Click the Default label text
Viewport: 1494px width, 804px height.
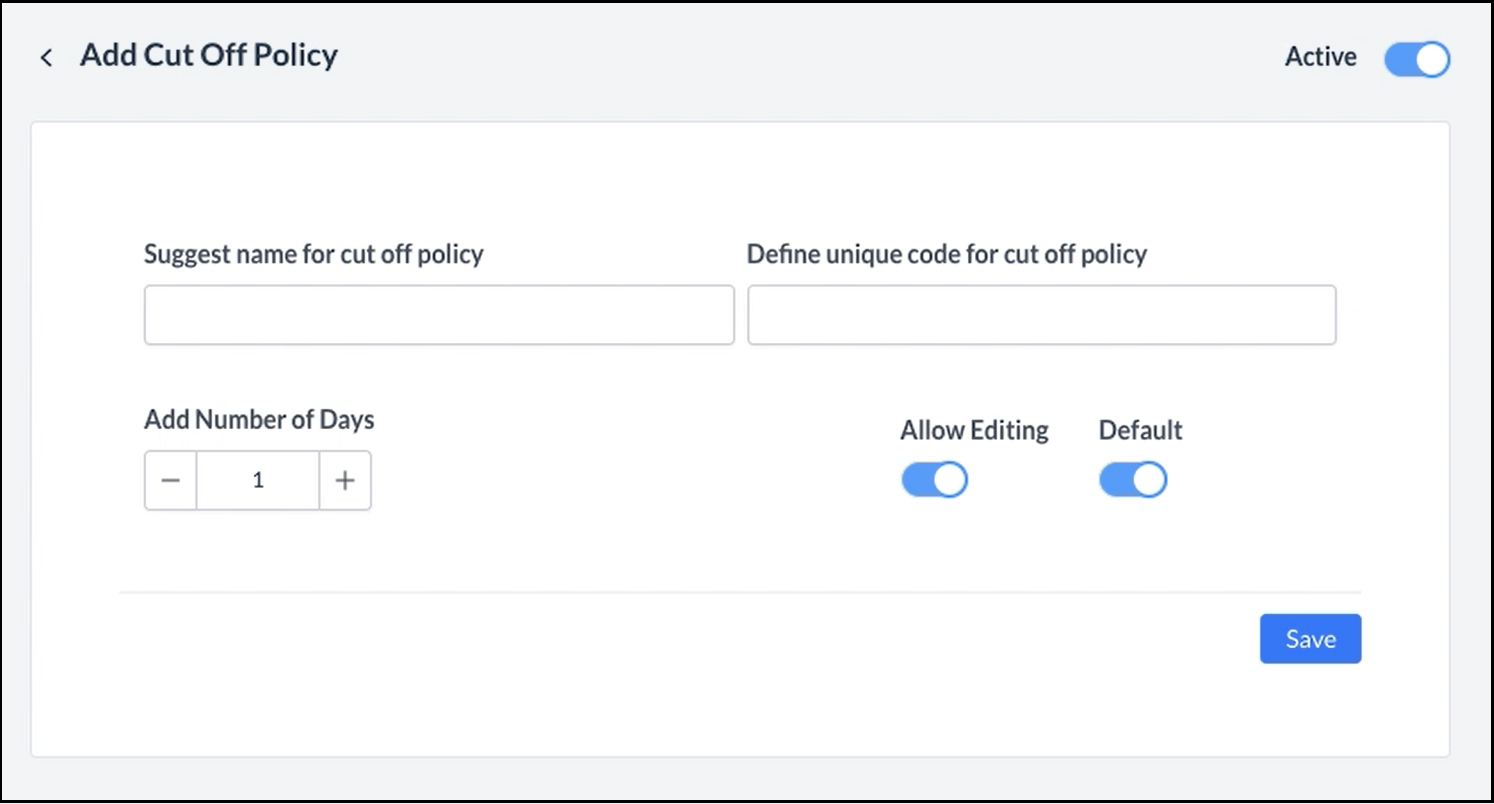1140,430
